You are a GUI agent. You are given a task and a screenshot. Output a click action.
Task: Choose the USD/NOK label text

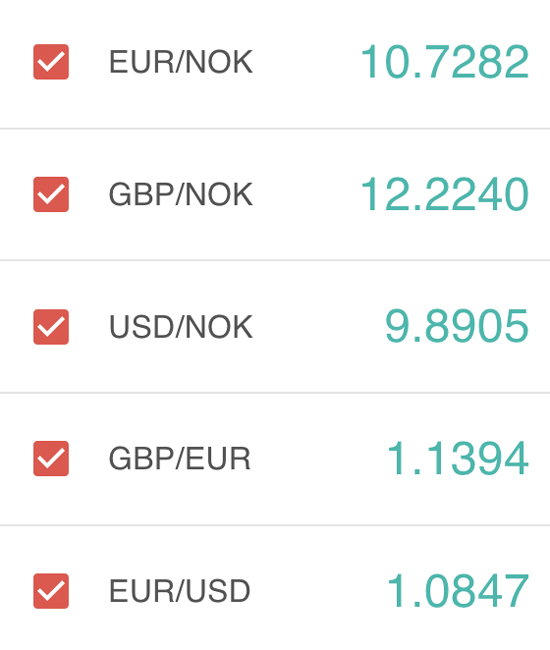pyautogui.click(x=181, y=327)
